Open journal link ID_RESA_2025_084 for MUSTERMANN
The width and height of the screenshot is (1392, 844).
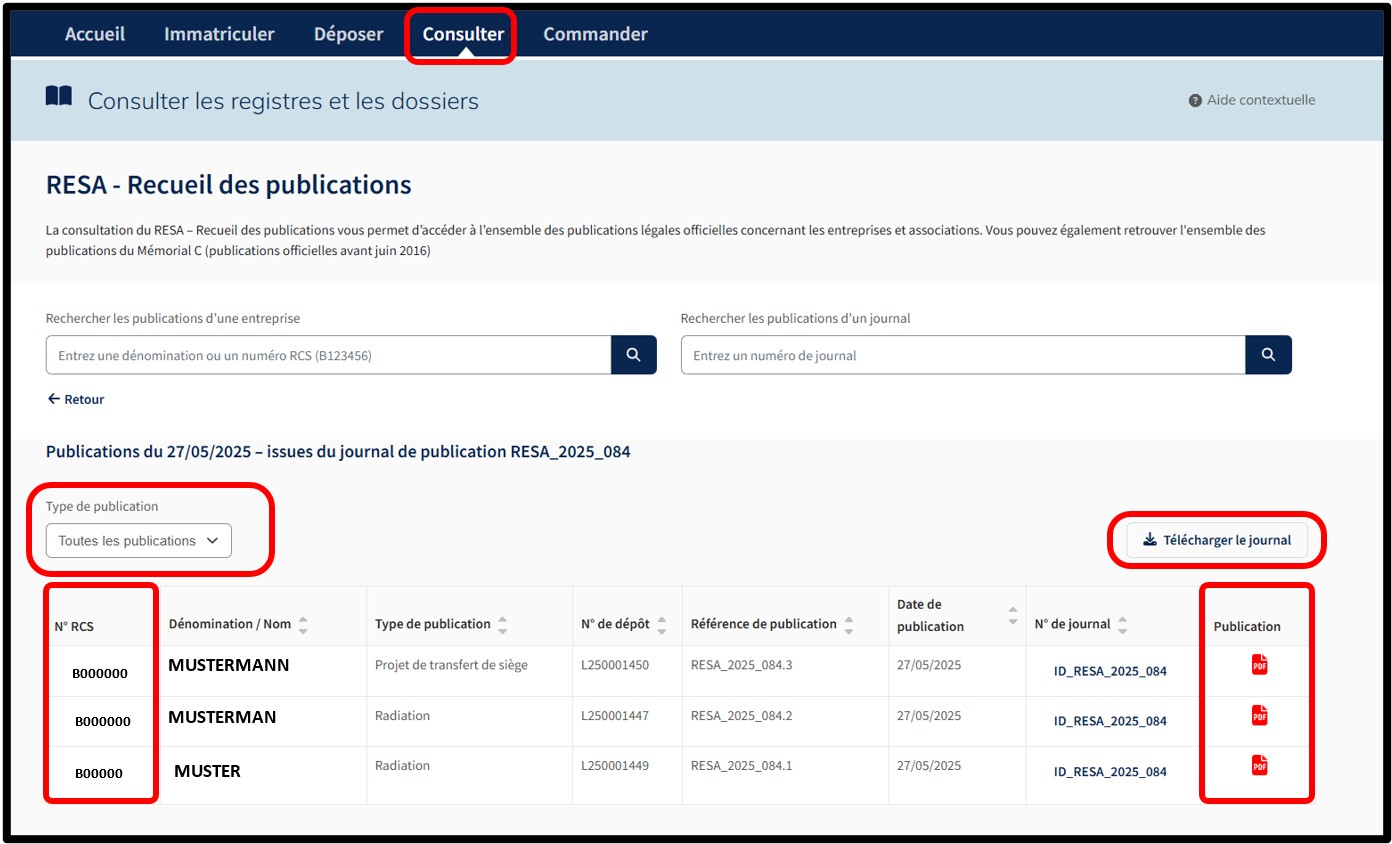pos(1110,671)
